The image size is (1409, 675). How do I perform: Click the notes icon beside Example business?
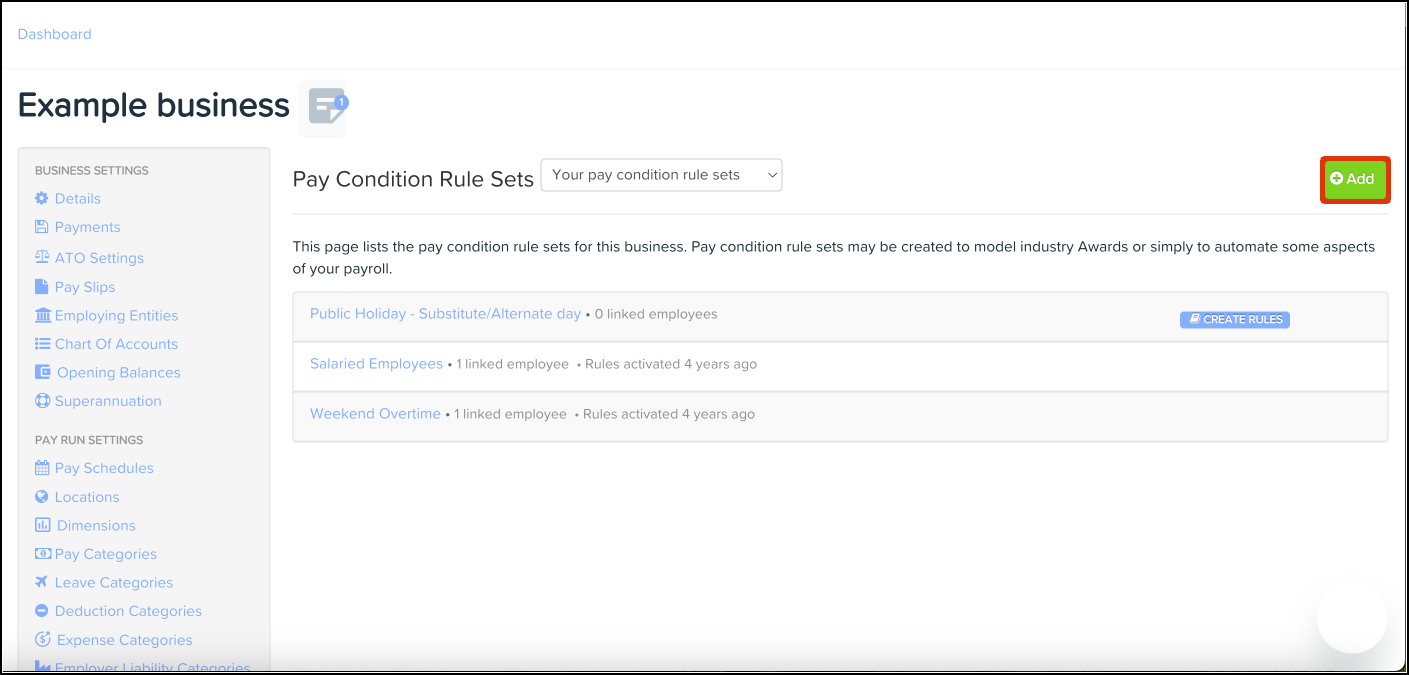click(x=325, y=107)
